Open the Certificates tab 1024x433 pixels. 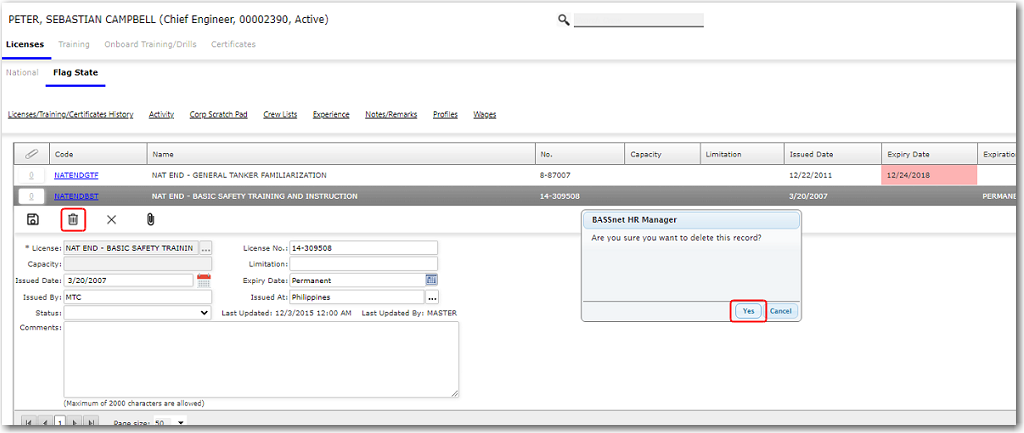click(233, 44)
